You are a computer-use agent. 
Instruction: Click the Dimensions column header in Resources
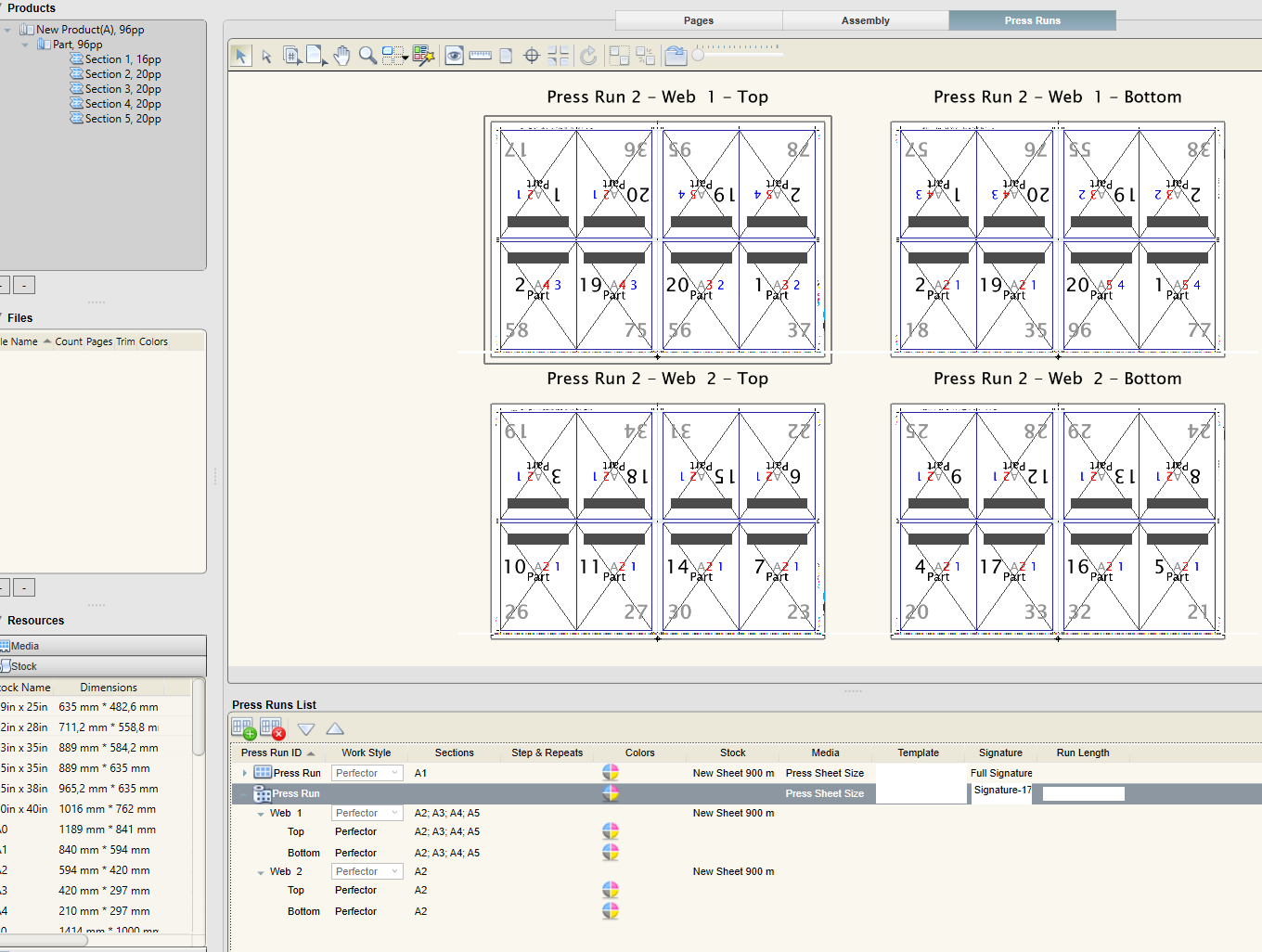(x=109, y=688)
